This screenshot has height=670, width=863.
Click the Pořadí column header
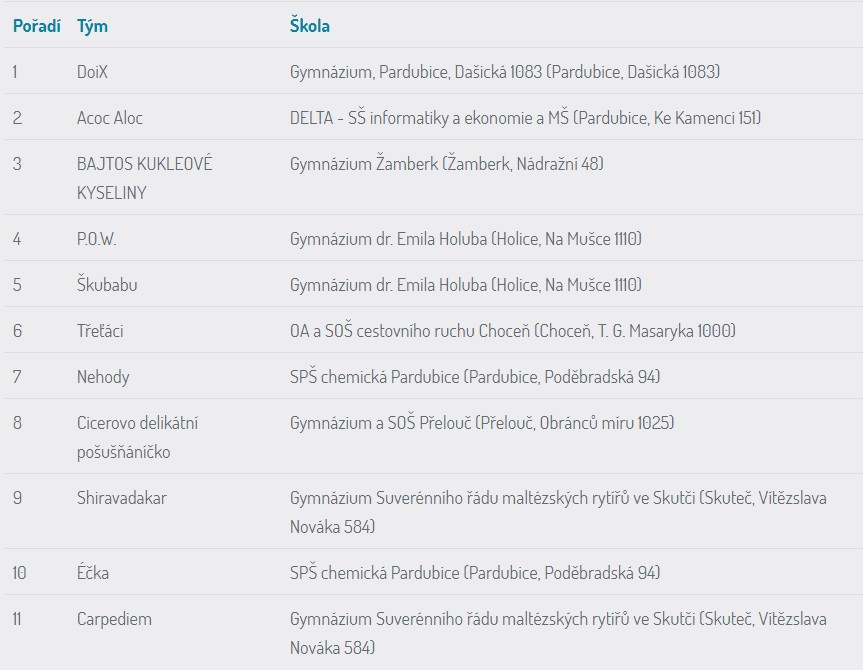click(x=36, y=26)
